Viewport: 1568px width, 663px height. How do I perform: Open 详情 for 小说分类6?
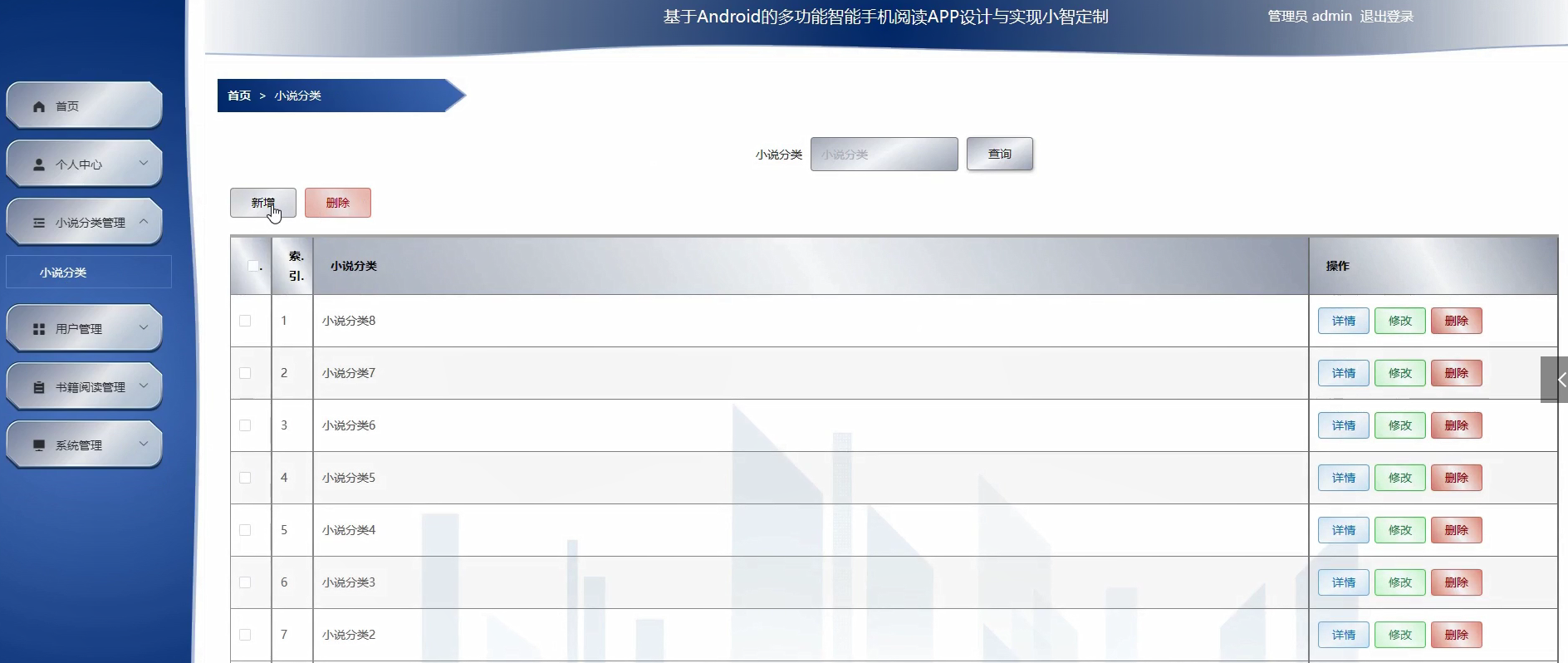(x=1344, y=425)
